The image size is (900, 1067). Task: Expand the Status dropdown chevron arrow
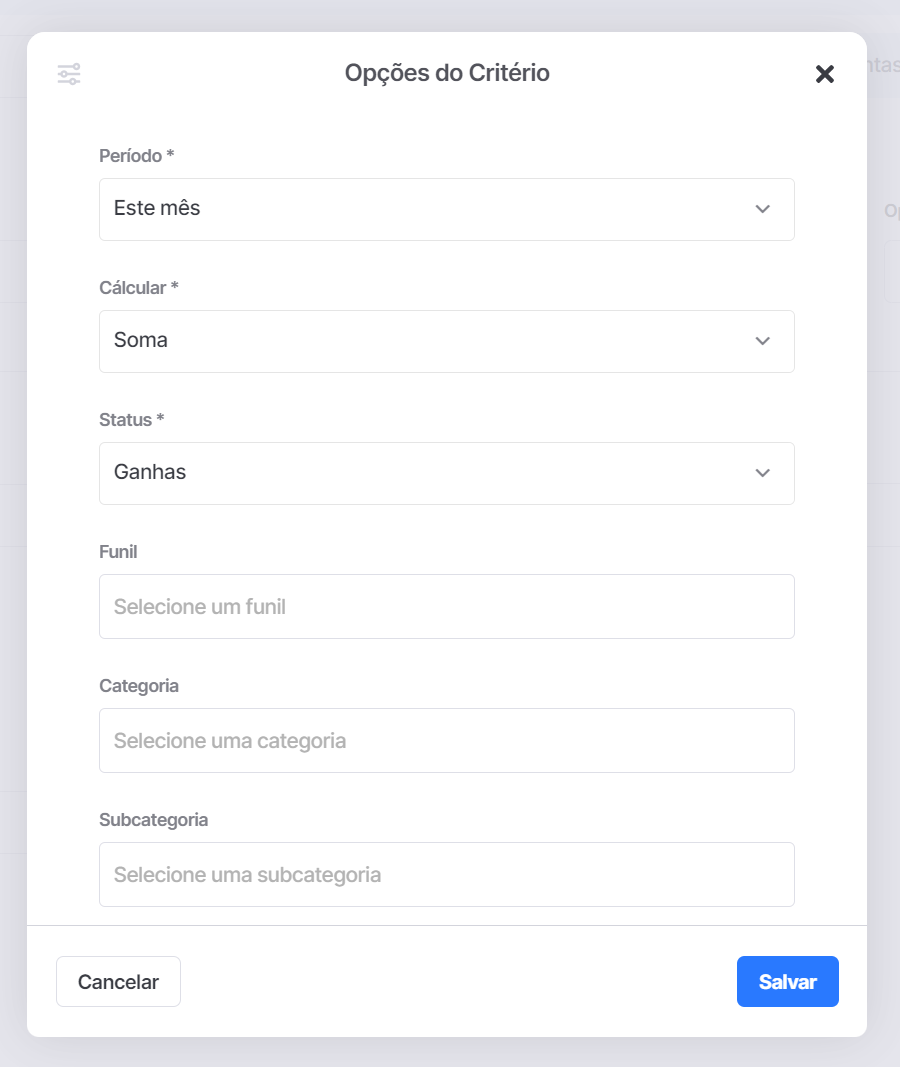click(763, 473)
